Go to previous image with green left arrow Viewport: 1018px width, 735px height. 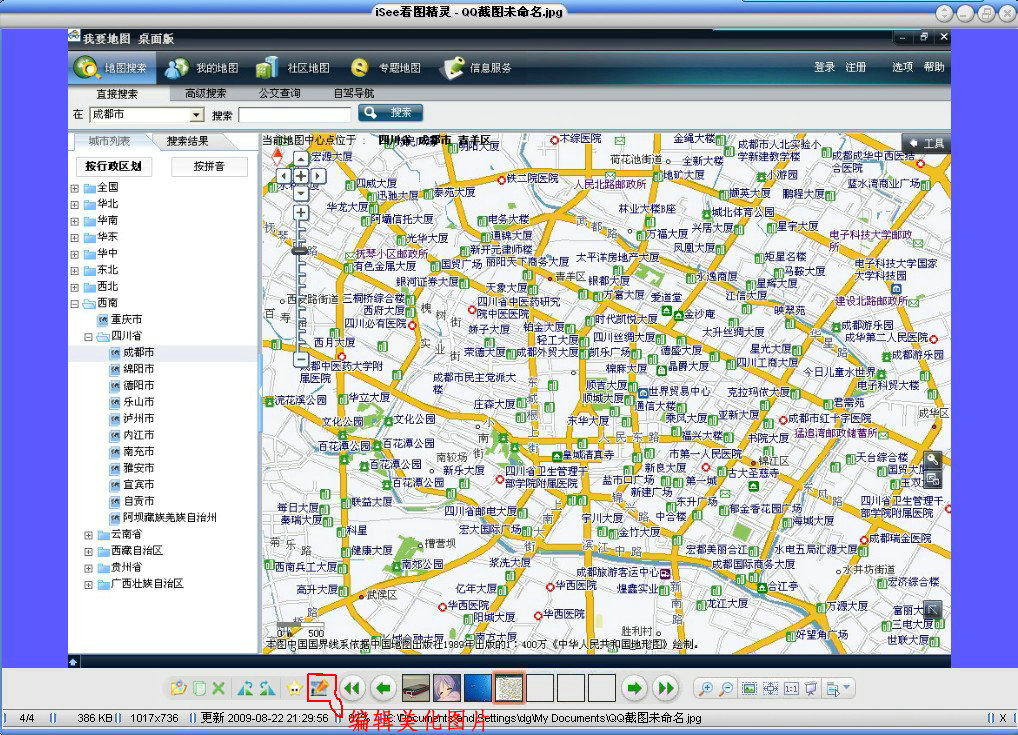(x=384, y=688)
